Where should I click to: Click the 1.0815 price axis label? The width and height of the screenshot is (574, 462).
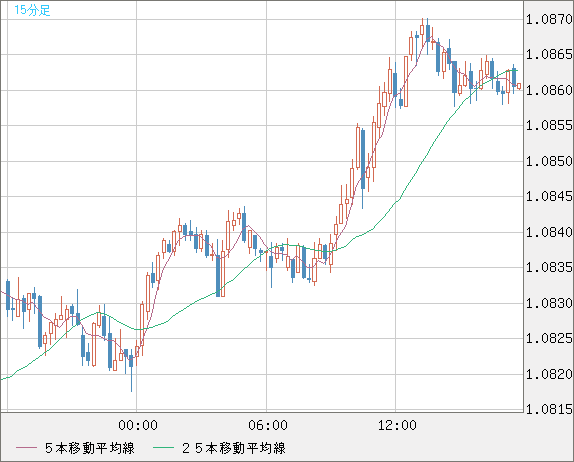(549, 409)
